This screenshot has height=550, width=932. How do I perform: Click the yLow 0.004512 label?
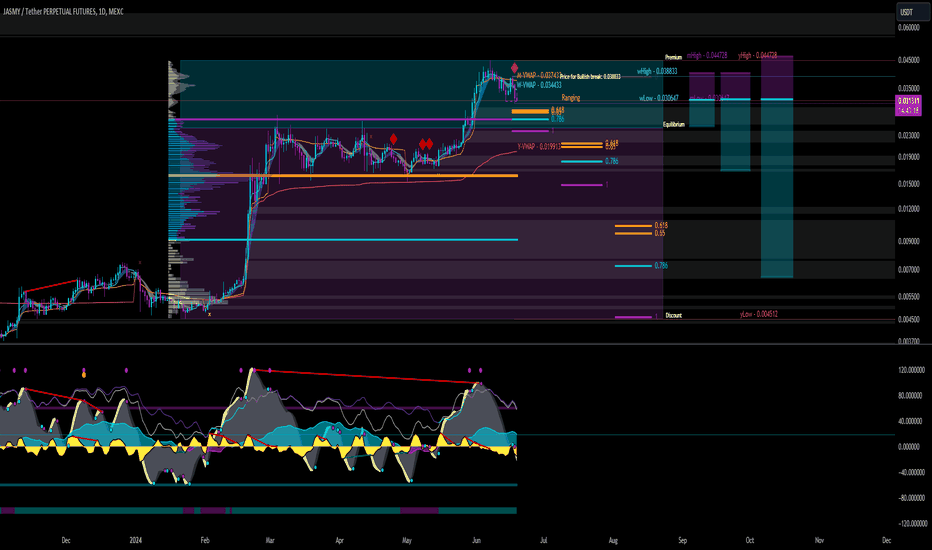pos(758,314)
